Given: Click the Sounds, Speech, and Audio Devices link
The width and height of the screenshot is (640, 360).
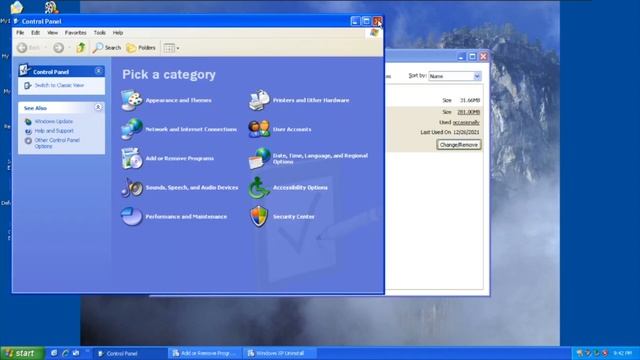Looking at the screenshot, I should point(192,187).
